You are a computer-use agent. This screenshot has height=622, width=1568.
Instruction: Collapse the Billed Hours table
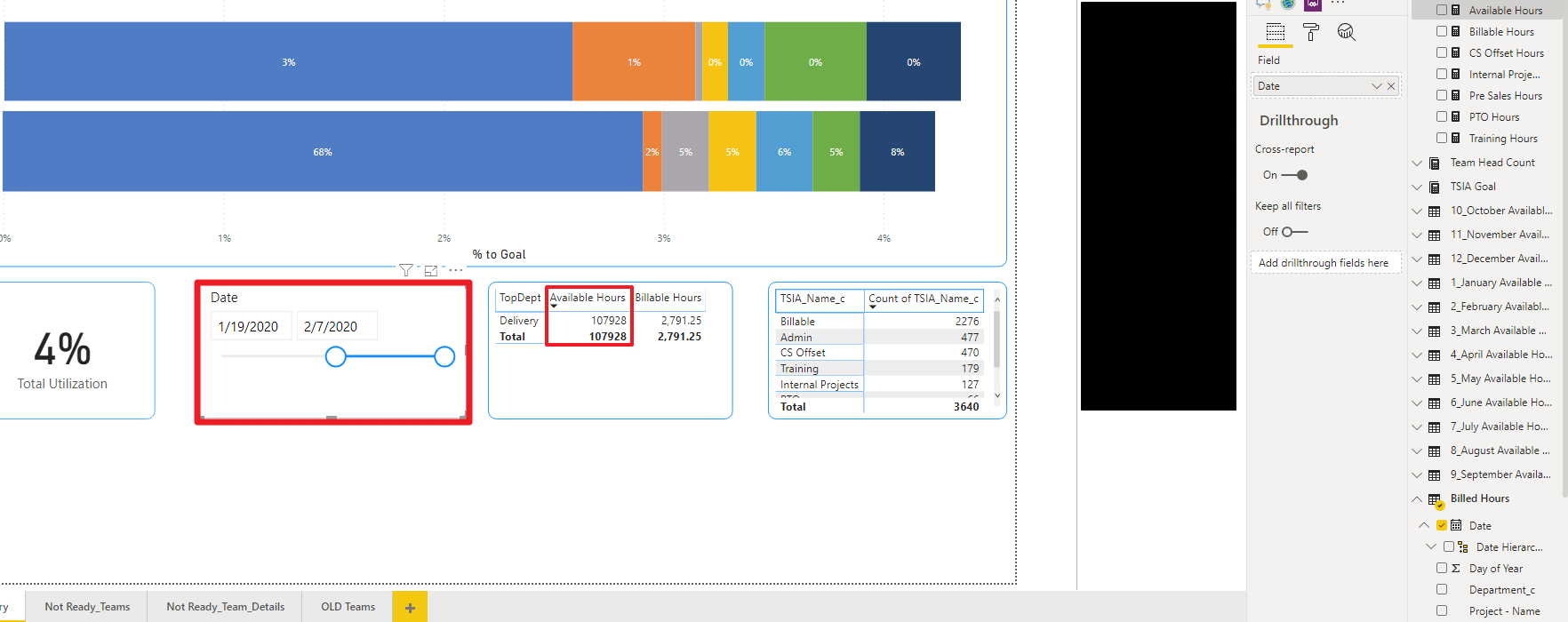click(x=1417, y=499)
